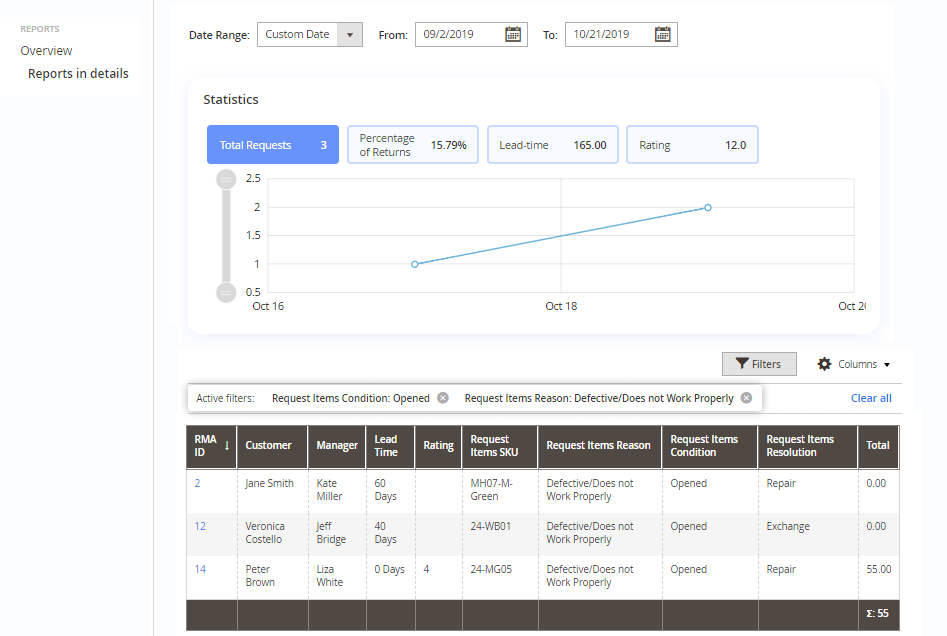947x636 pixels.
Task: Select the Lead-time statistic tab
Action: [552, 144]
